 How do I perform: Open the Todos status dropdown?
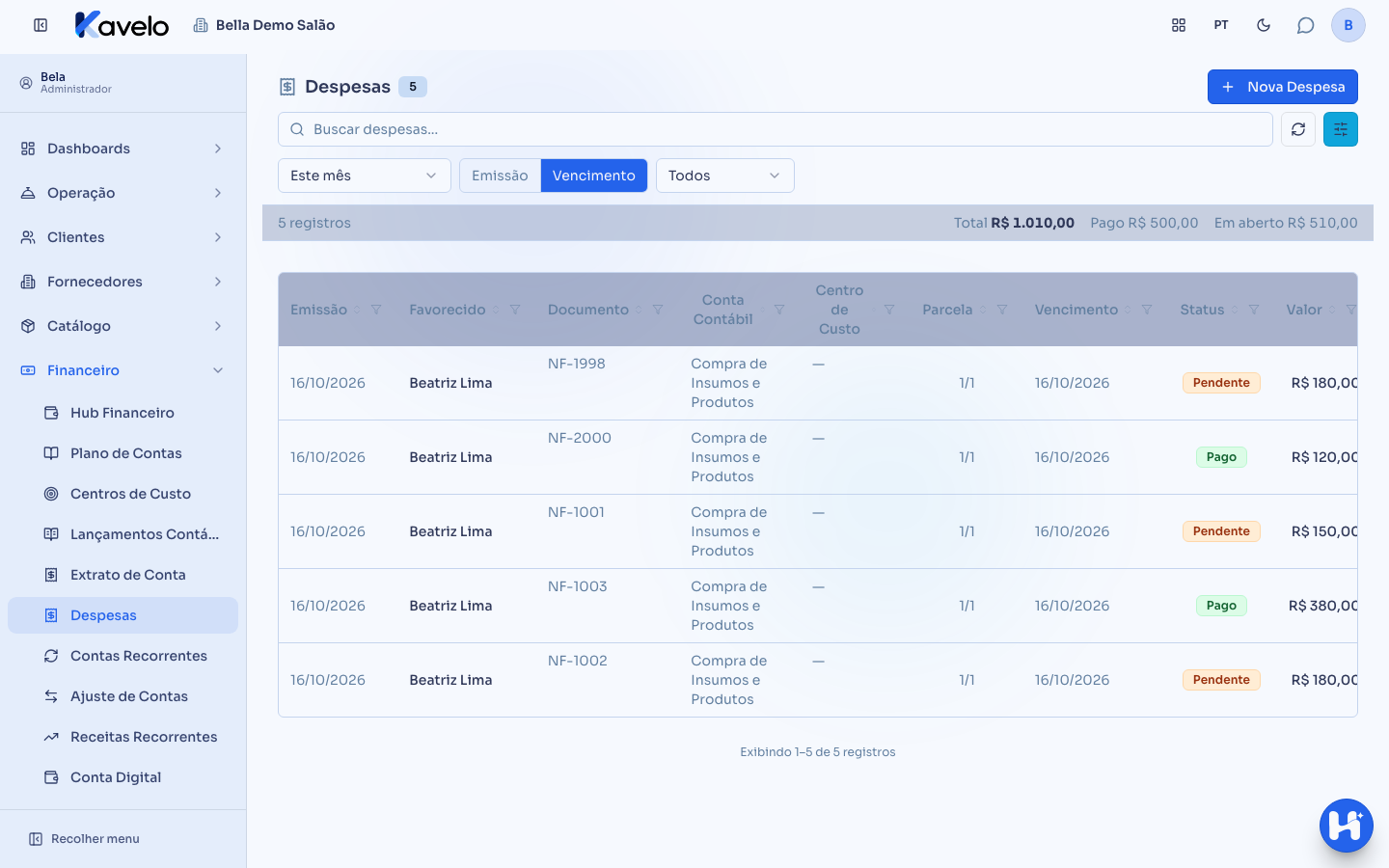[x=725, y=176]
